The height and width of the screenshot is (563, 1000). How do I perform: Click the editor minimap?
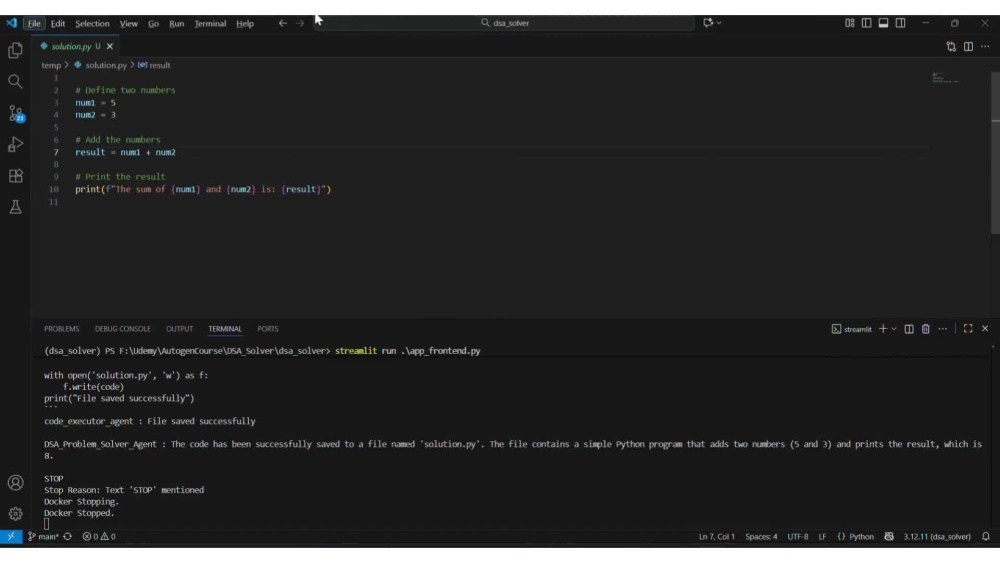pyautogui.click(x=945, y=78)
